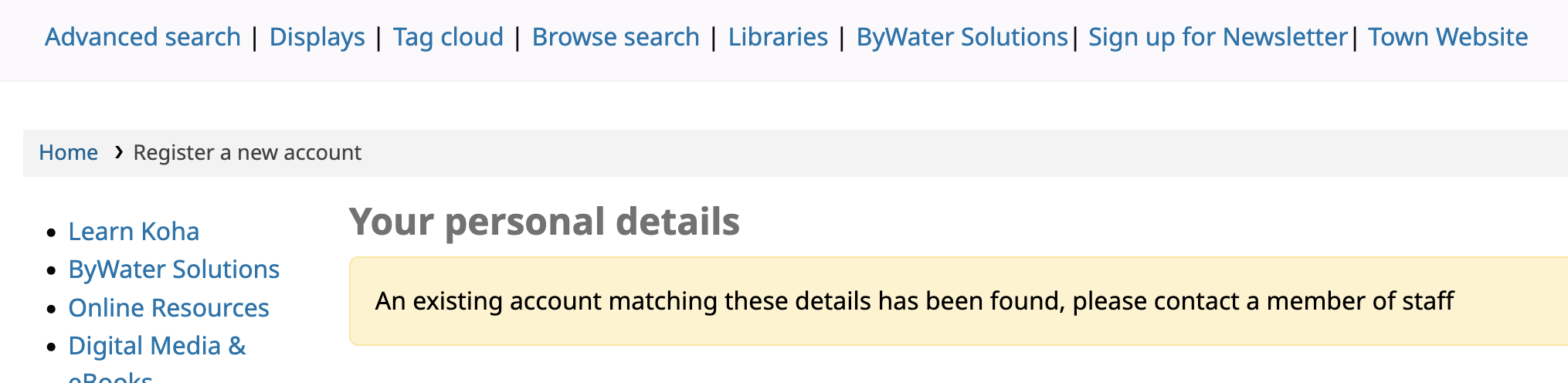The height and width of the screenshot is (383, 1568).
Task: Open the Online Resources sidebar link
Action: (x=168, y=308)
